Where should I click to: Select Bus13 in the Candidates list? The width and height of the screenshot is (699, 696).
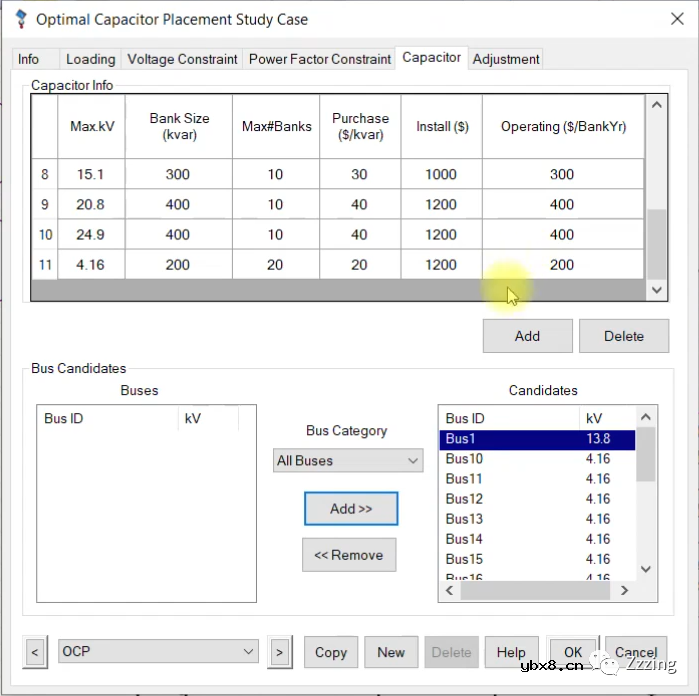point(464,519)
